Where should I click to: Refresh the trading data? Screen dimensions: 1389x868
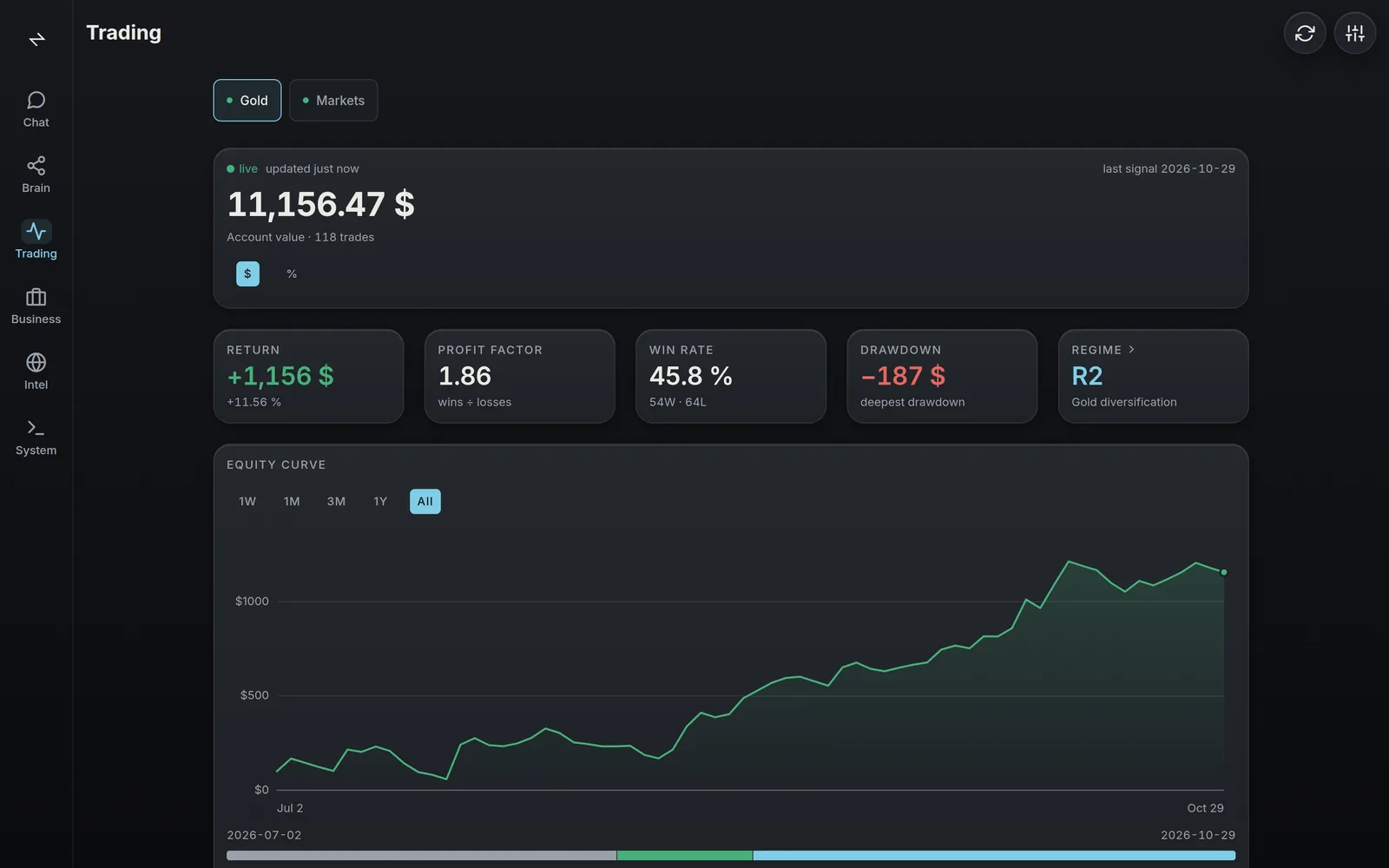coord(1305,33)
